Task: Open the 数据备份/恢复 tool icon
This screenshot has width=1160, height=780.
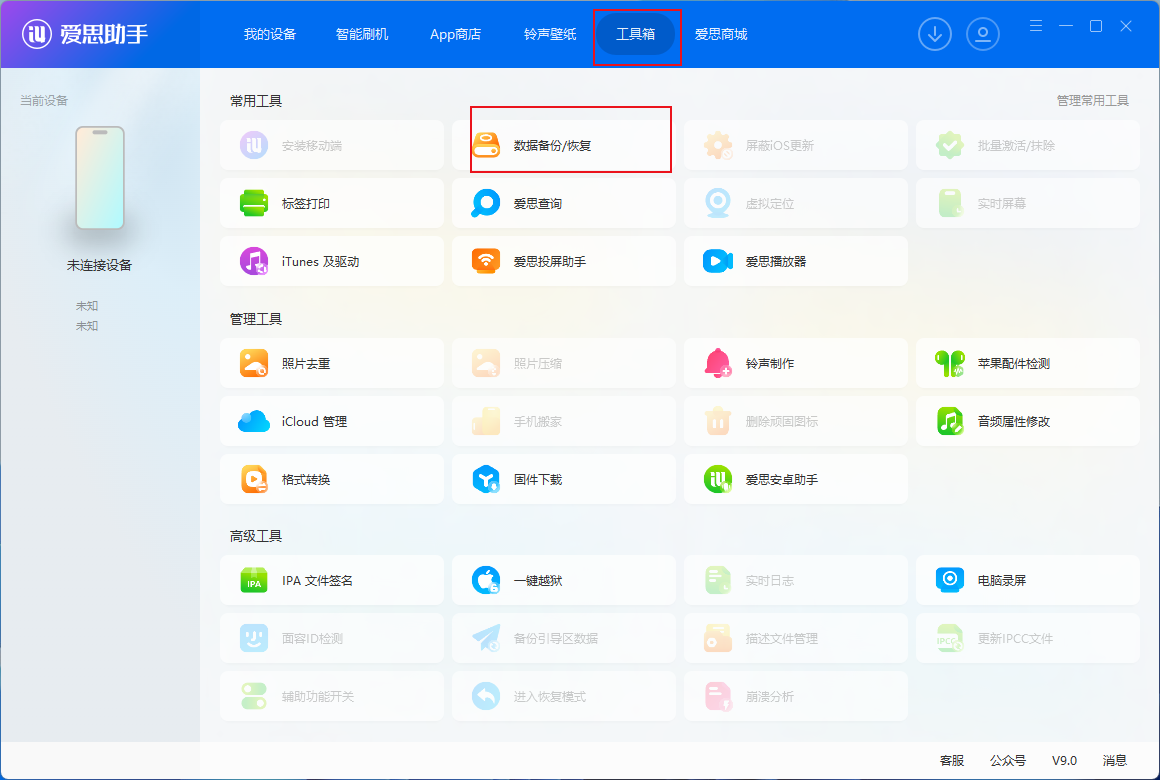Action: [486, 145]
